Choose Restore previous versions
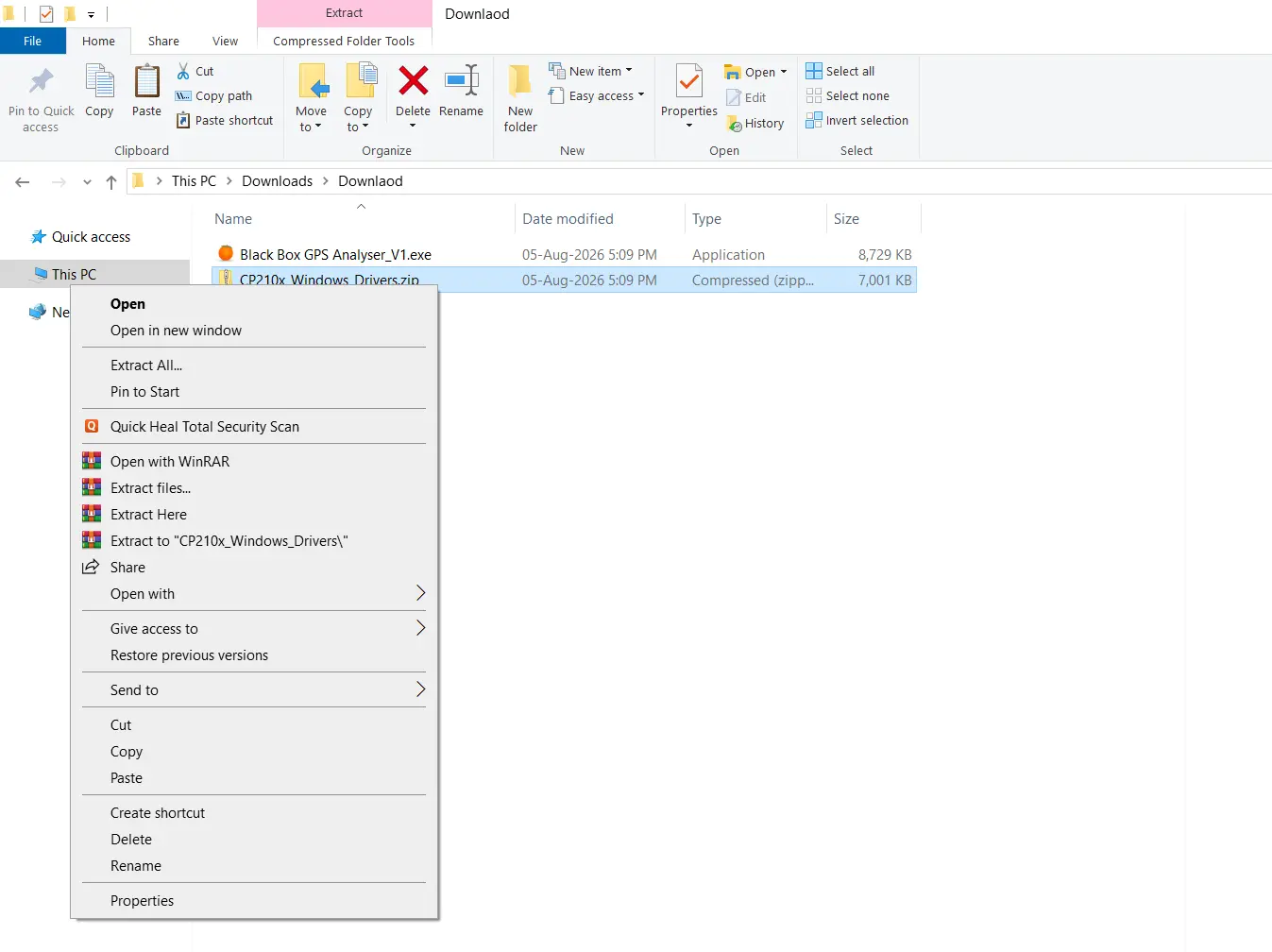This screenshot has height=952, width=1272. click(x=254, y=655)
